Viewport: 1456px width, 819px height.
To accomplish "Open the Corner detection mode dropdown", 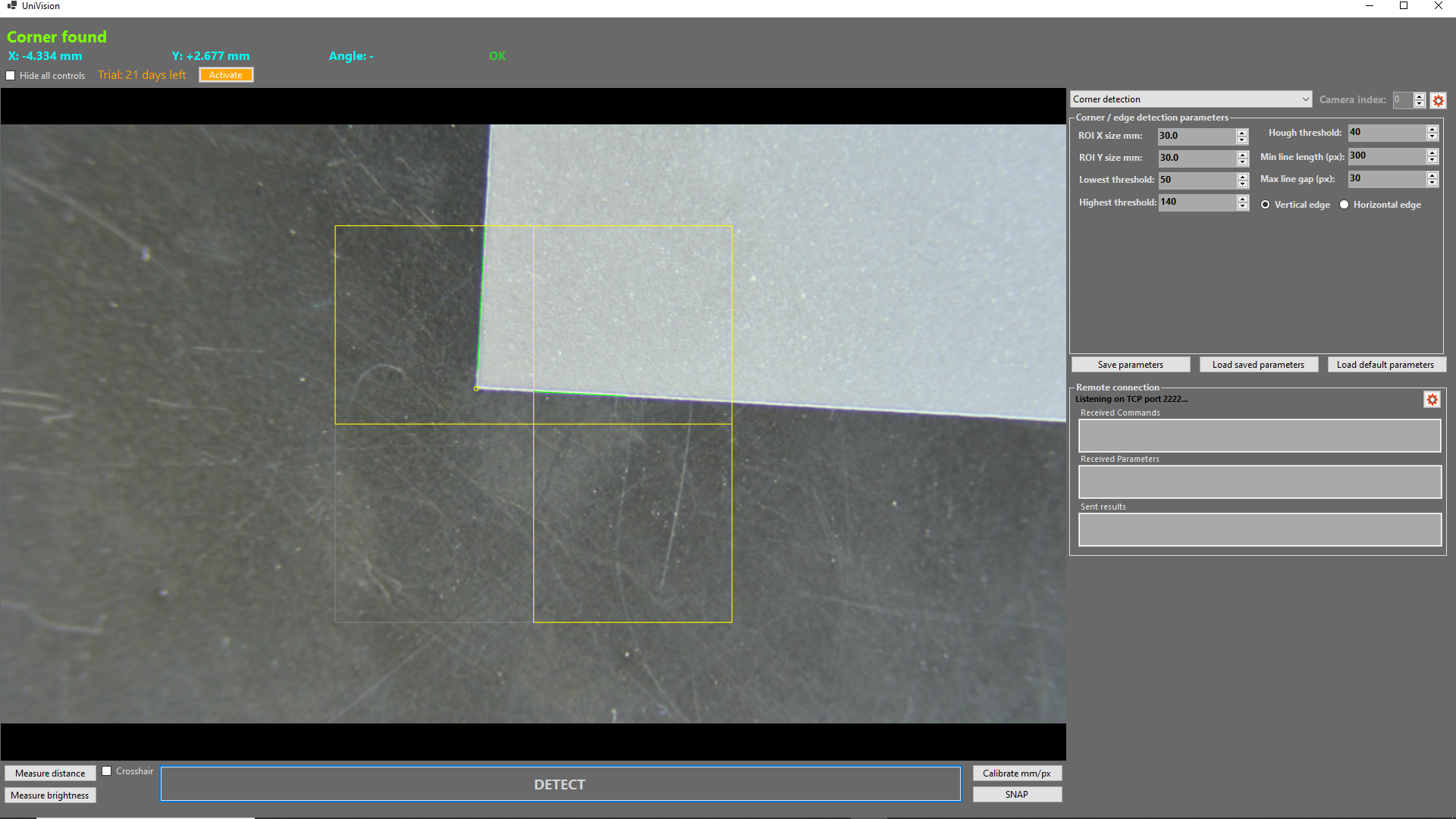I will click(1191, 99).
